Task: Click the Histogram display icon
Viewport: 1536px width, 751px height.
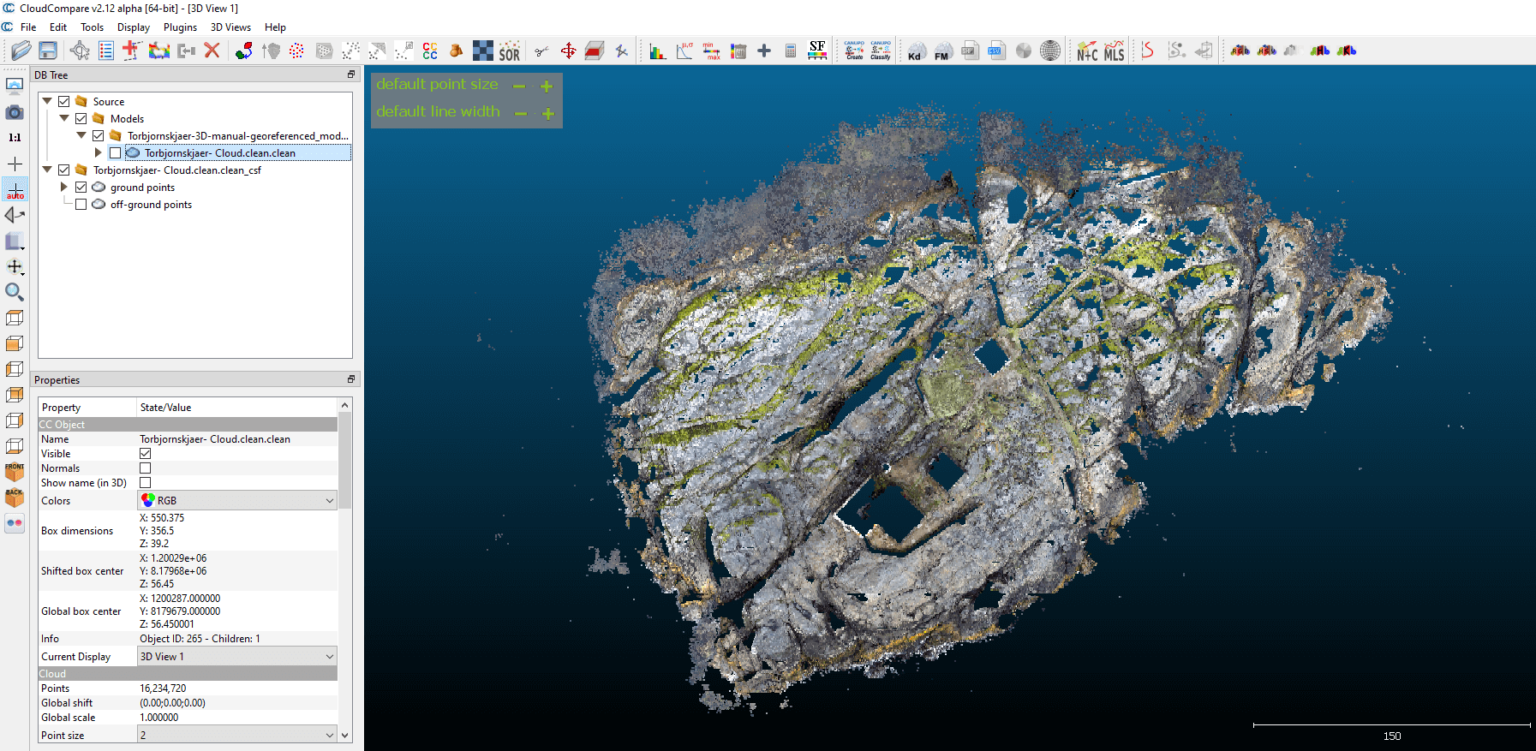Action: [x=658, y=50]
